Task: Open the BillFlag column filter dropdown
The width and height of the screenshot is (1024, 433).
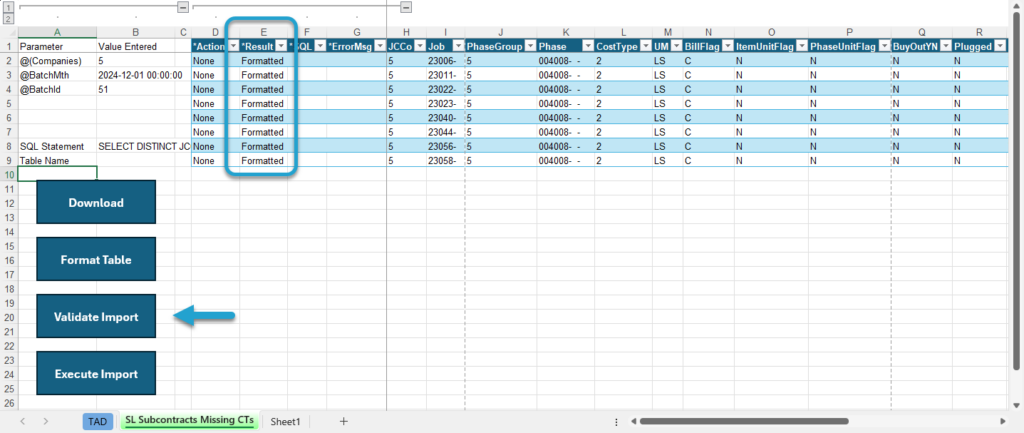Action: (728, 46)
